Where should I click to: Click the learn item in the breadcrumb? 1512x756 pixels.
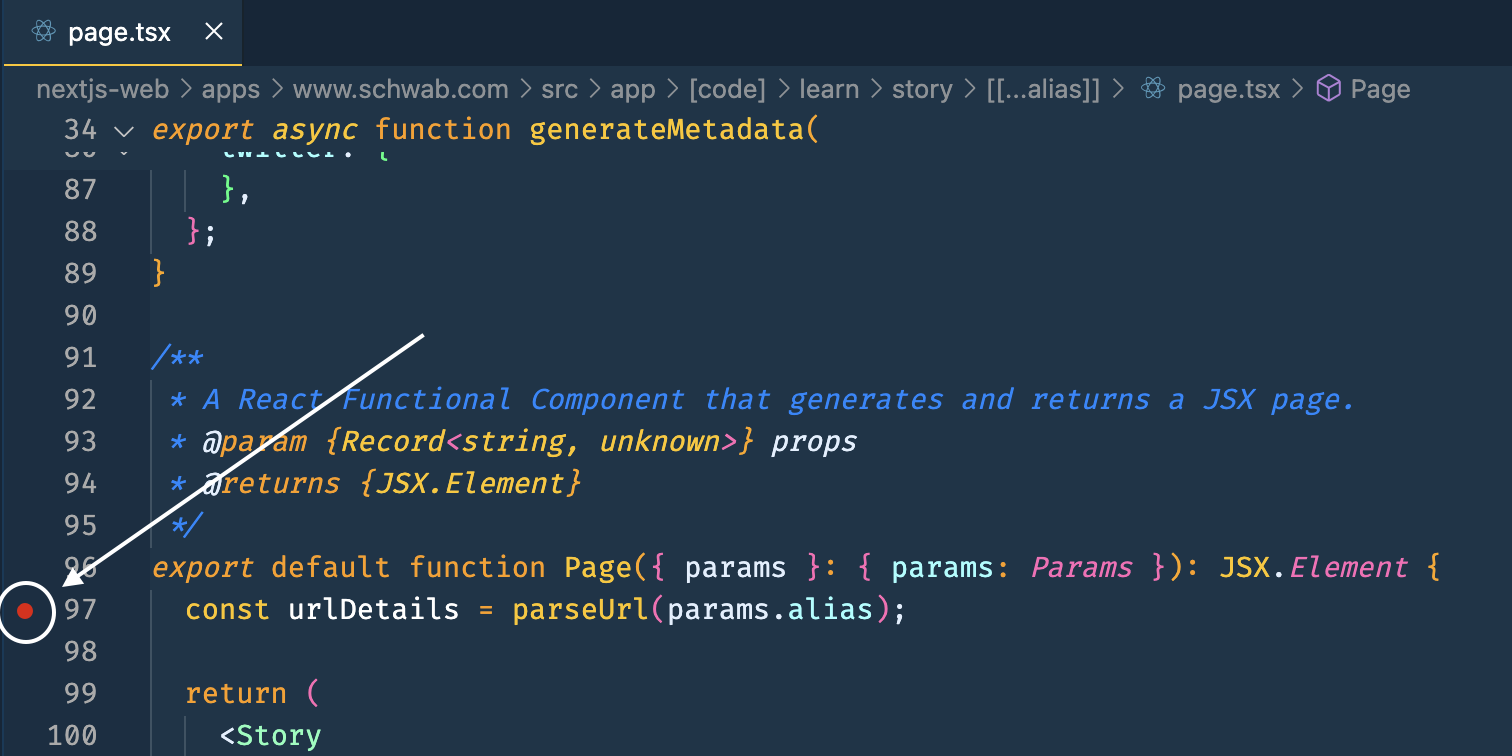coord(829,89)
